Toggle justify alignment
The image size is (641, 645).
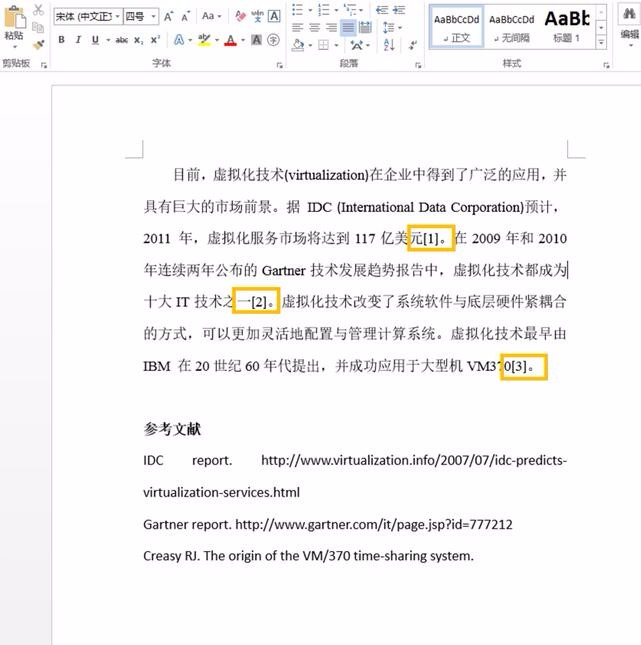pos(348,28)
